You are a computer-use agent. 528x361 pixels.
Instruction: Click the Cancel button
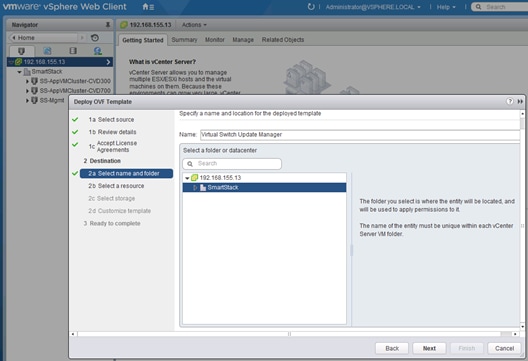click(504, 348)
